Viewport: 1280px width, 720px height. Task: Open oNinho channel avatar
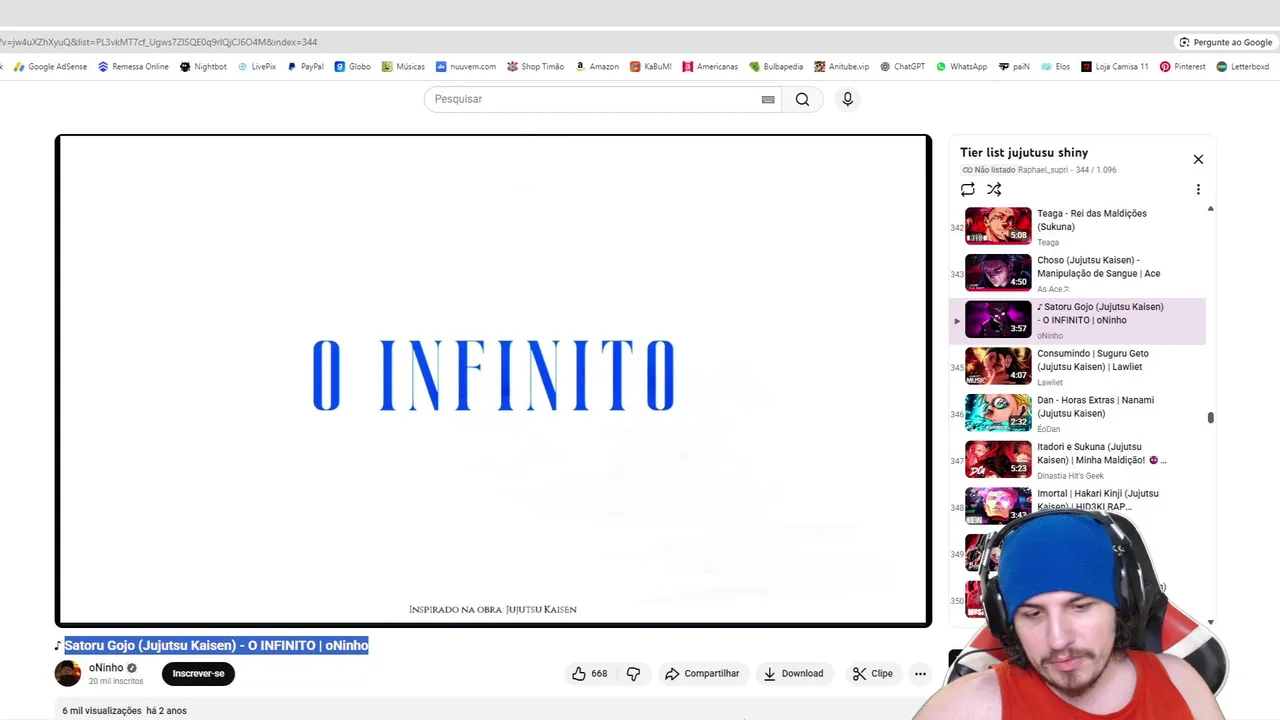pyautogui.click(x=68, y=673)
